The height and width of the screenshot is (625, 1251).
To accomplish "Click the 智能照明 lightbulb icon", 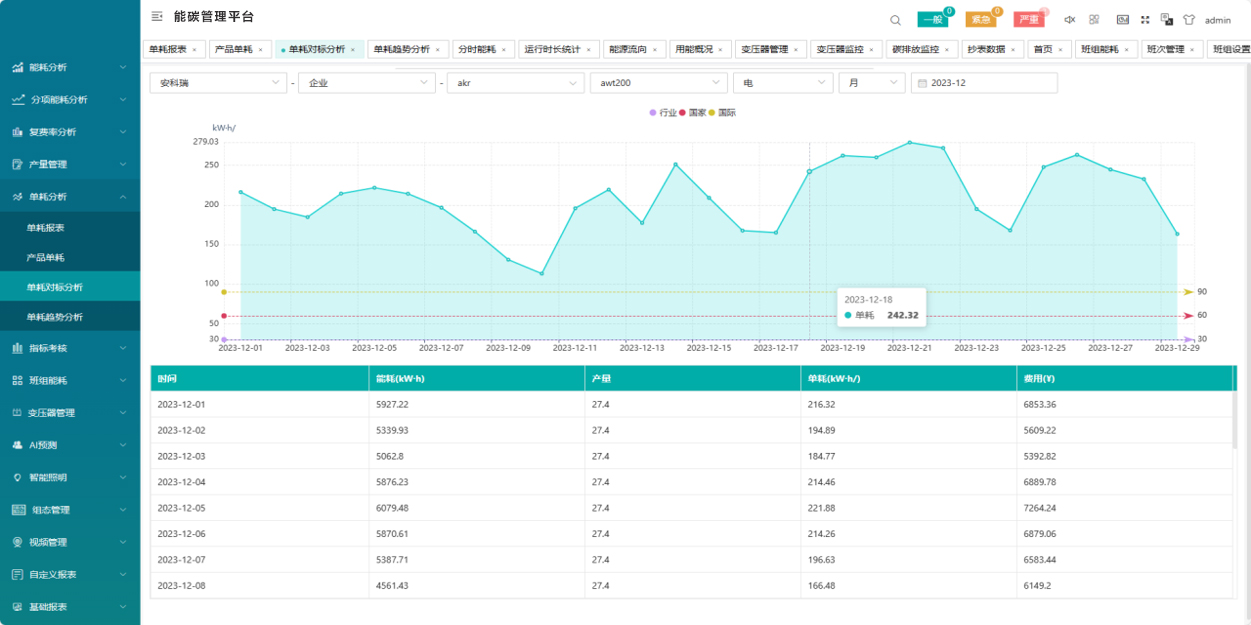I will [17, 478].
